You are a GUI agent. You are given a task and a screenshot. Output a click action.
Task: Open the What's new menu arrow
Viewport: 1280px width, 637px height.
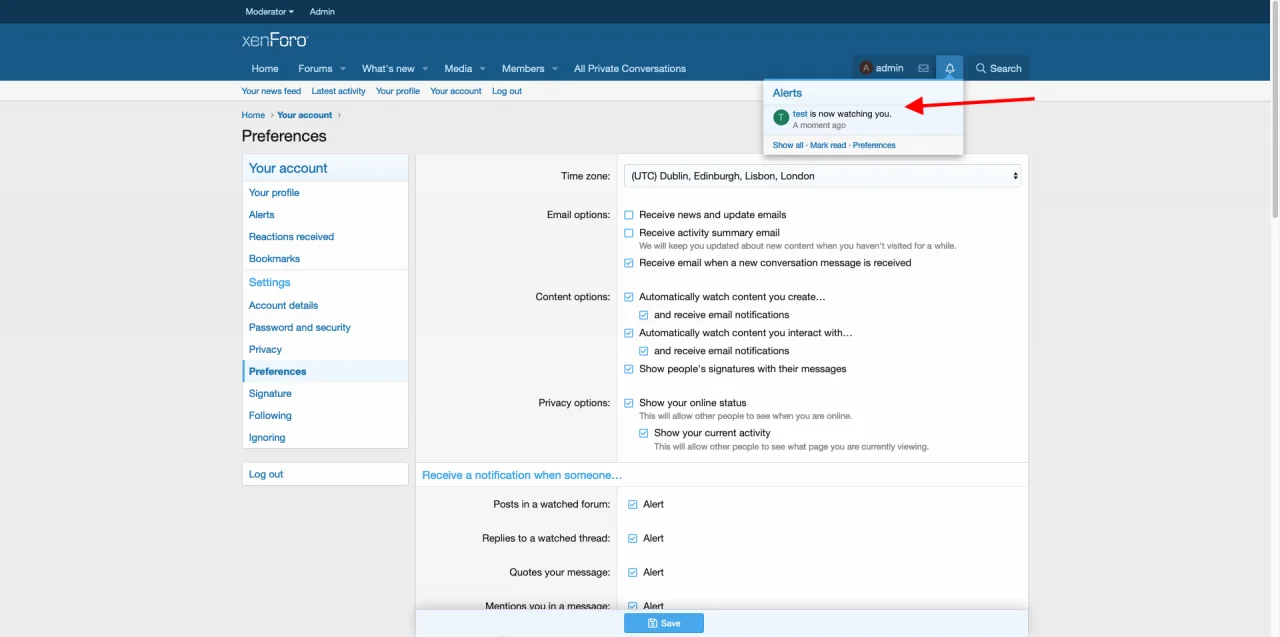[425, 69]
